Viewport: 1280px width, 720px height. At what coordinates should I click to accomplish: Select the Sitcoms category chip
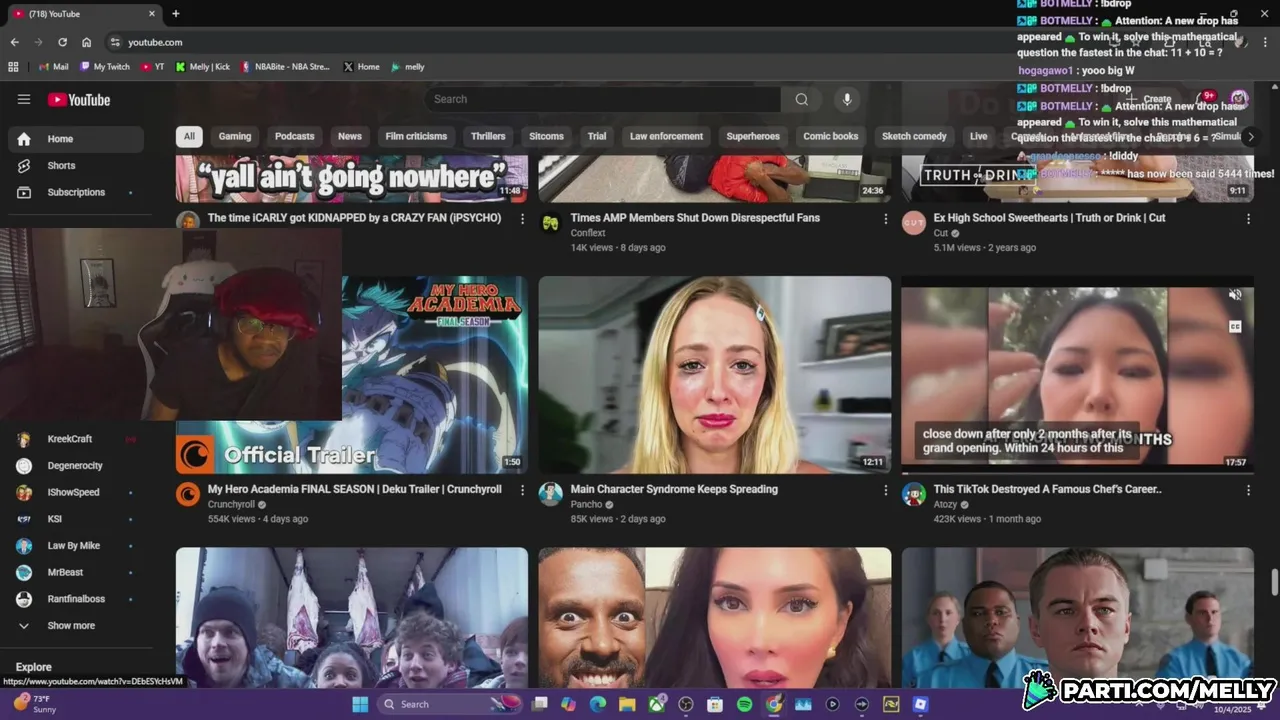[x=546, y=136]
